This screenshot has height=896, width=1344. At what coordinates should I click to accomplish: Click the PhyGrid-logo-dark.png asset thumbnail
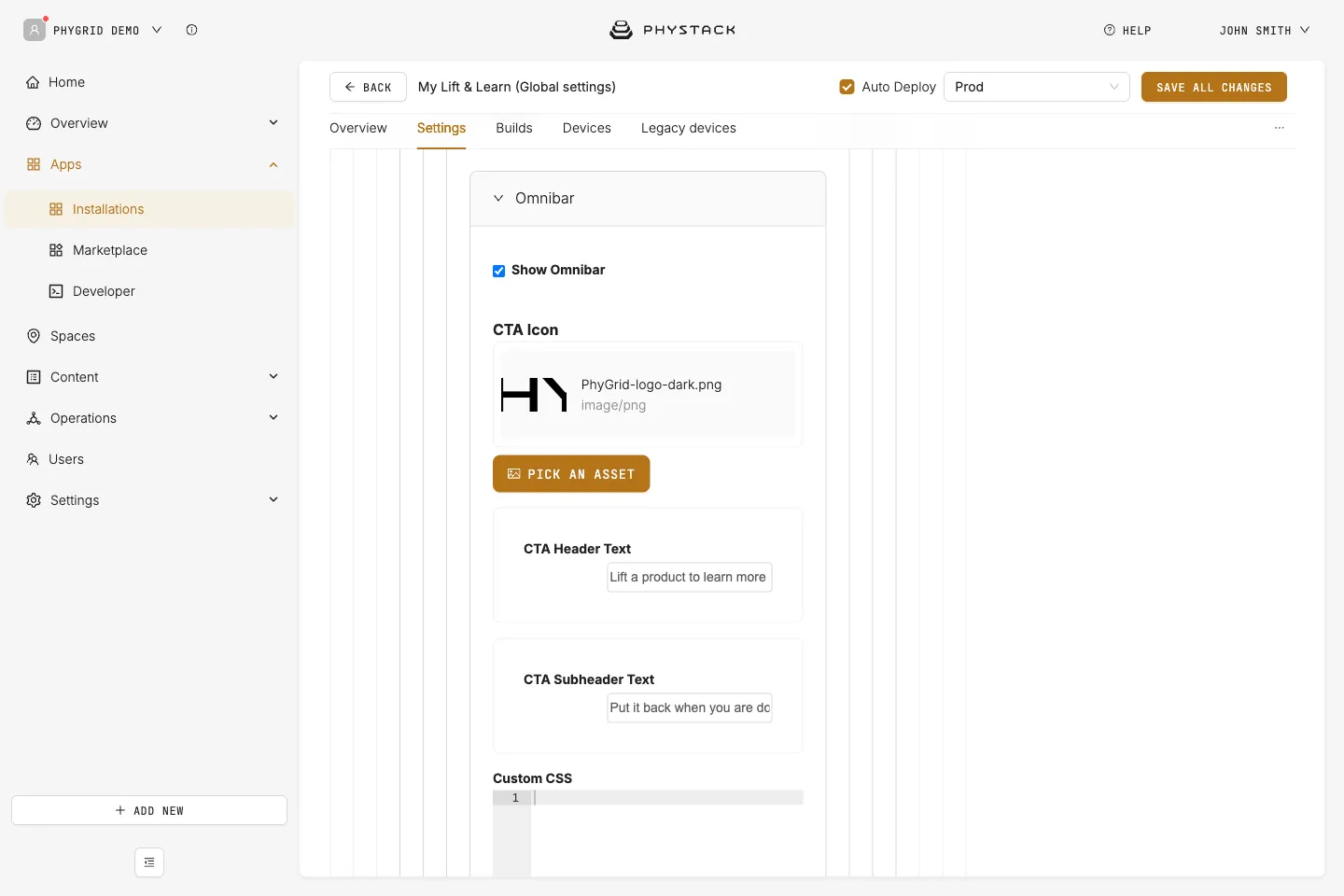(534, 395)
